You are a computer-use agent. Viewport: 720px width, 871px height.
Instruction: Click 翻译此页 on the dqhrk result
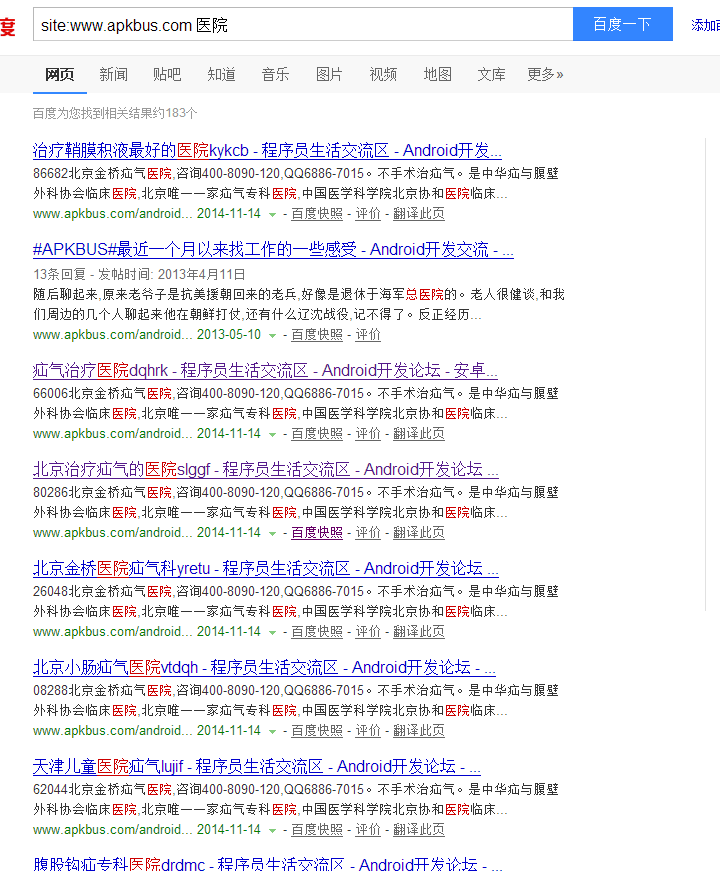(x=419, y=434)
